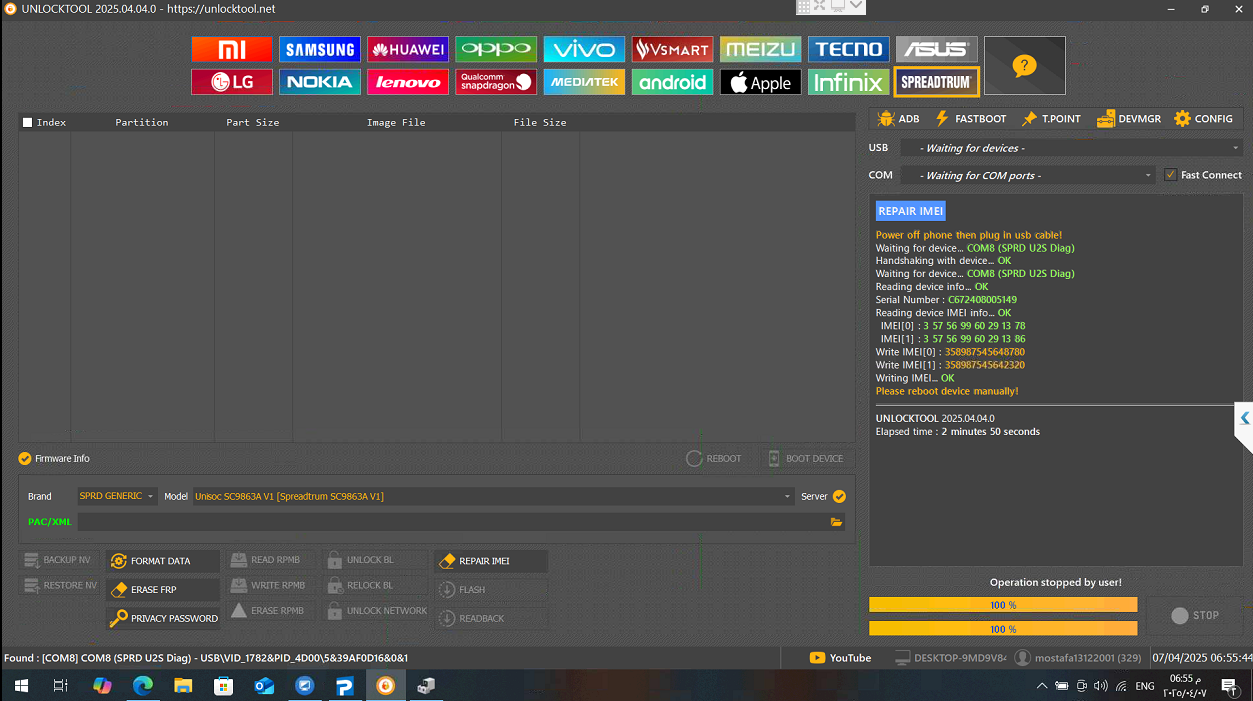
Task: Select the Spreadtrum brand logo
Action: [x=937, y=82]
